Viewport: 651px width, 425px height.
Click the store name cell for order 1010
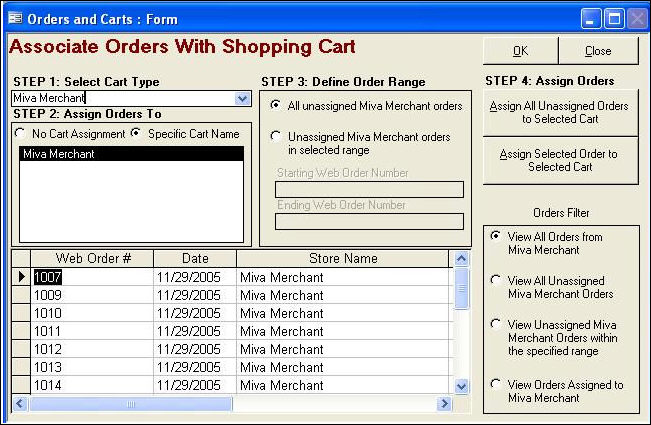[343, 313]
